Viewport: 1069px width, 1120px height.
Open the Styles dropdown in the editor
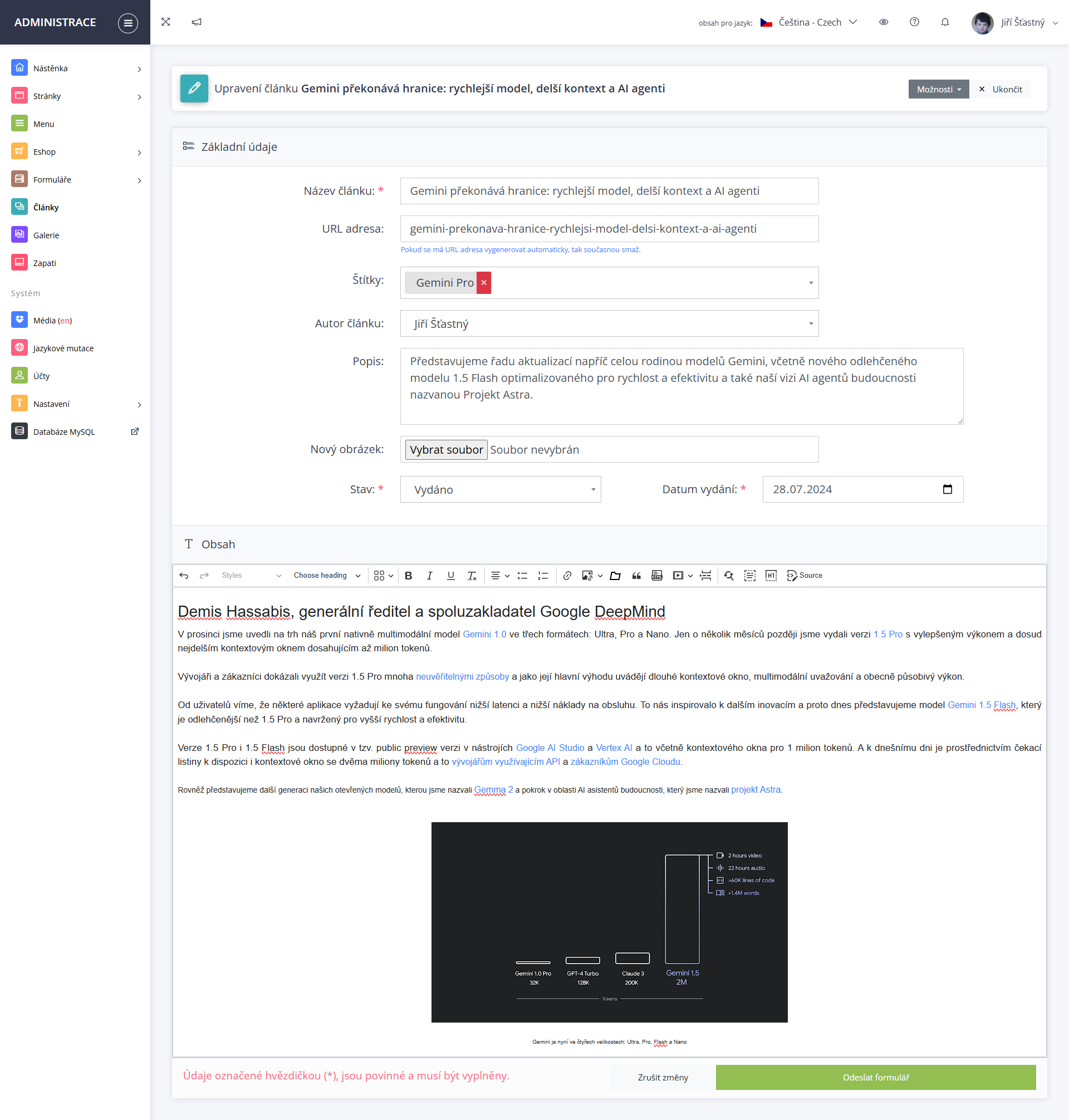(x=251, y=576)
